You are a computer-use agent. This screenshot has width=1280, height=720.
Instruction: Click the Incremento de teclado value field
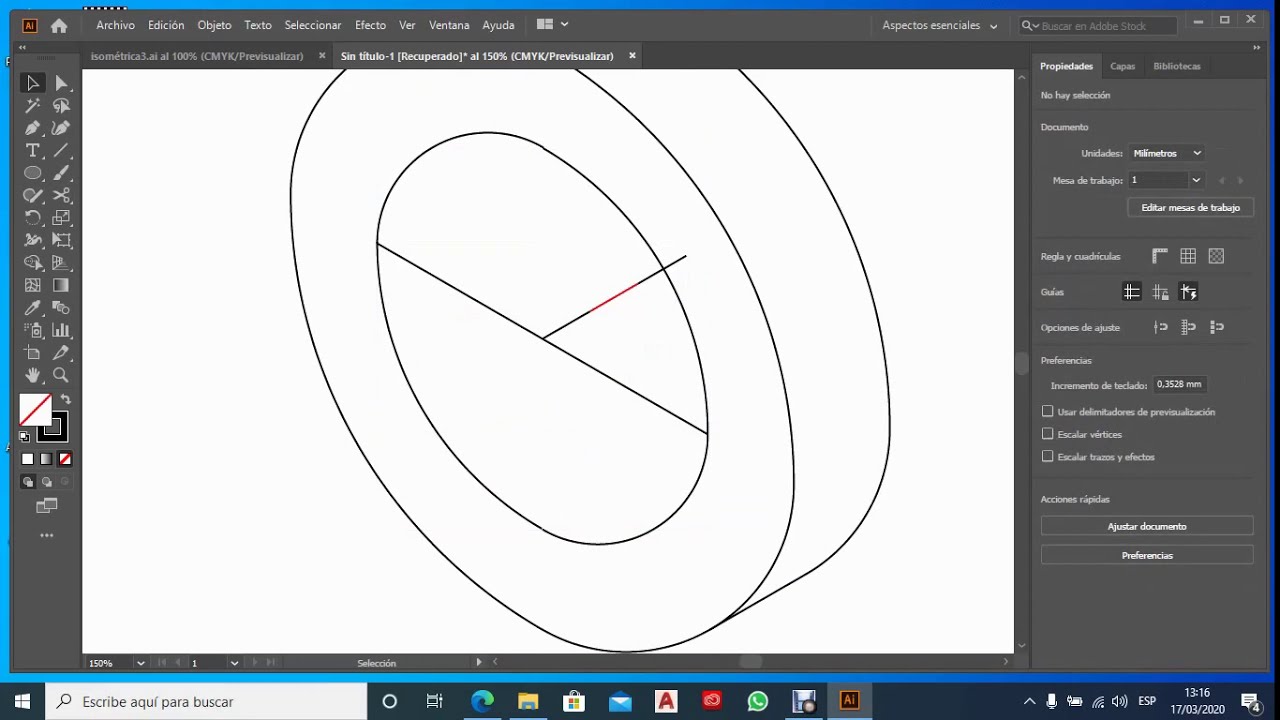[1179, 385]
